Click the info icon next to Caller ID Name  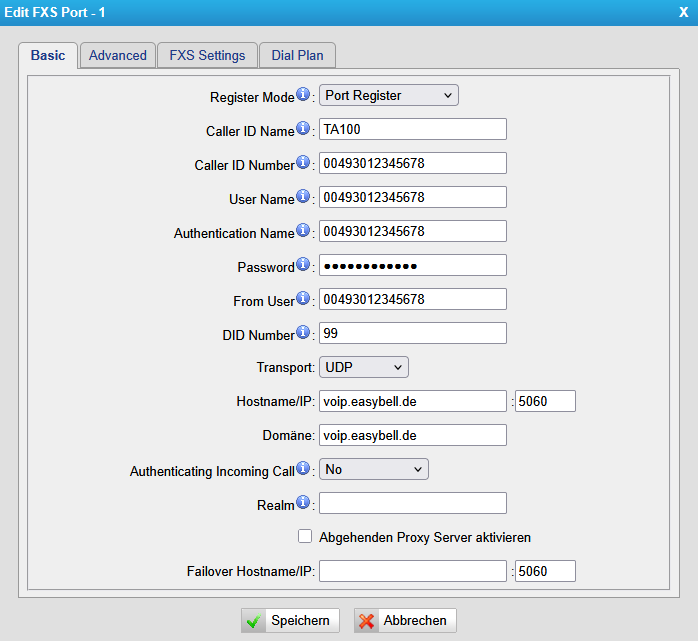click(304, 129)
